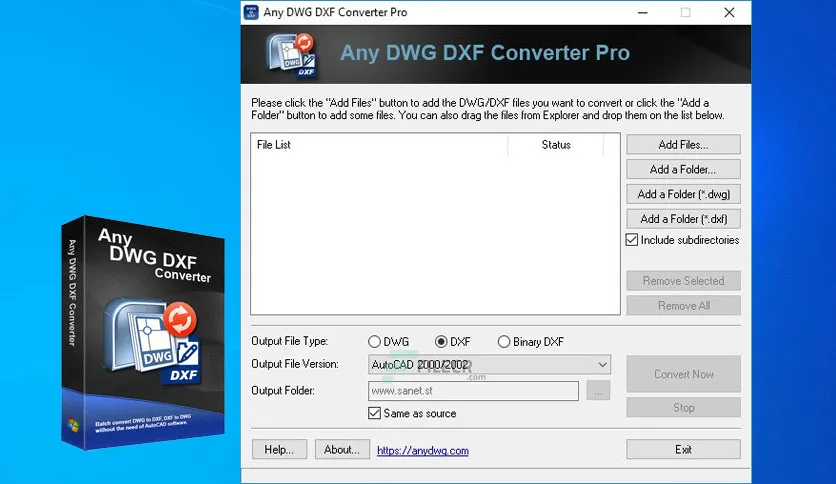Click the Any DWG DXF Converter box art
Image resolution: width=836 pixels, height=484 pixels.
click(142, 333)
